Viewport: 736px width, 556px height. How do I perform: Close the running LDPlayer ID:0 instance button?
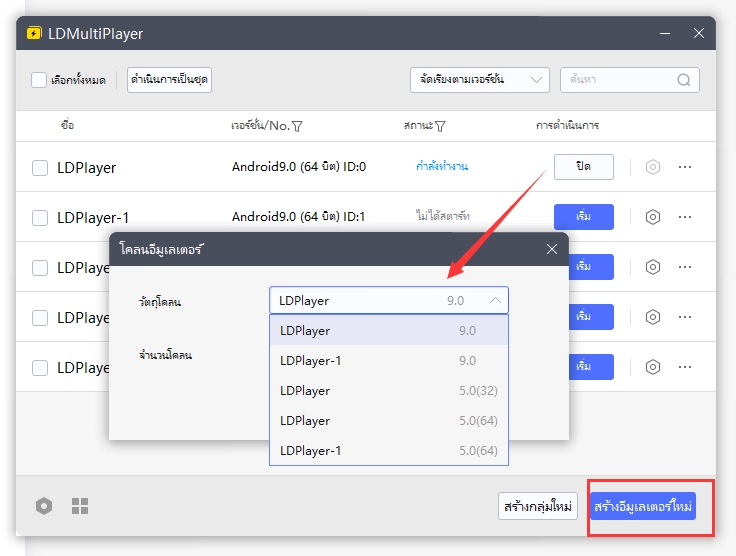[x=583, y=167]
